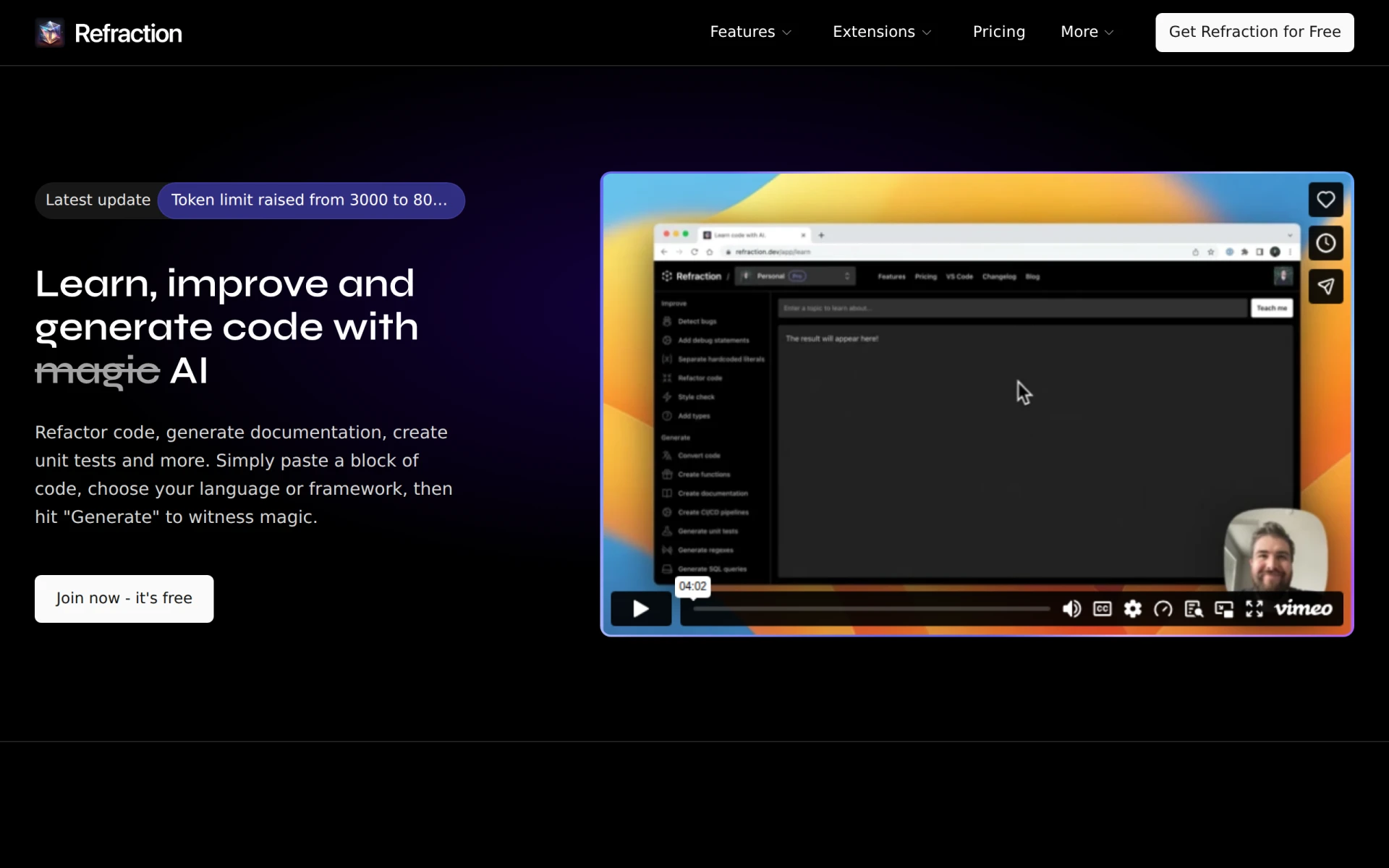Open video settings gear icon
The image size is (1389, 868).
pos(1133,609)
